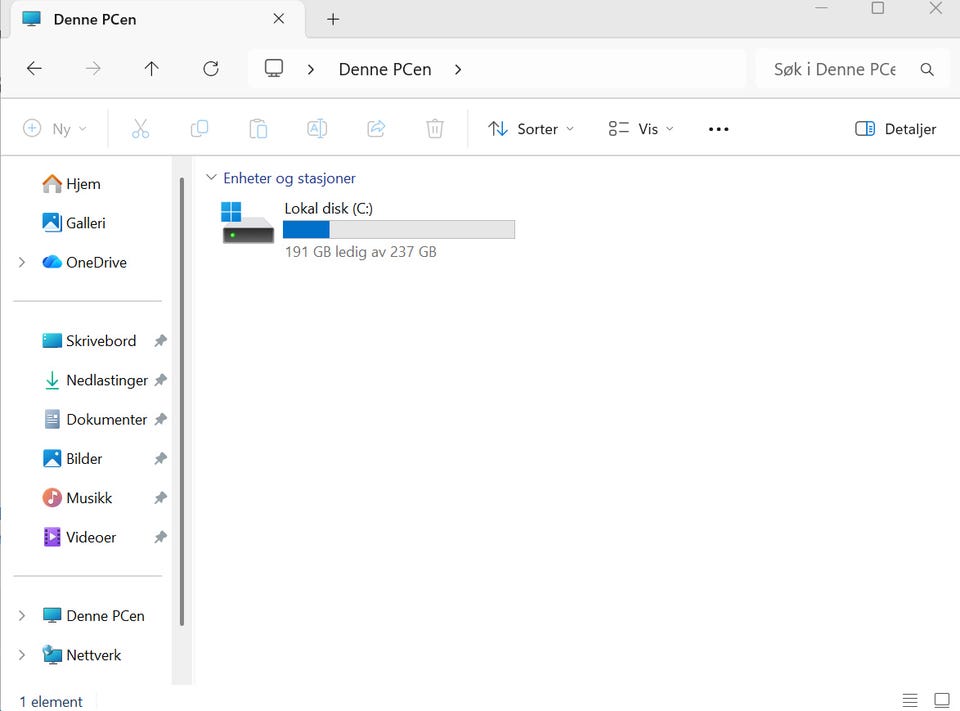Expand the OneDrive tree node
This screenshot has height=711, width=960.
point(22,262)
